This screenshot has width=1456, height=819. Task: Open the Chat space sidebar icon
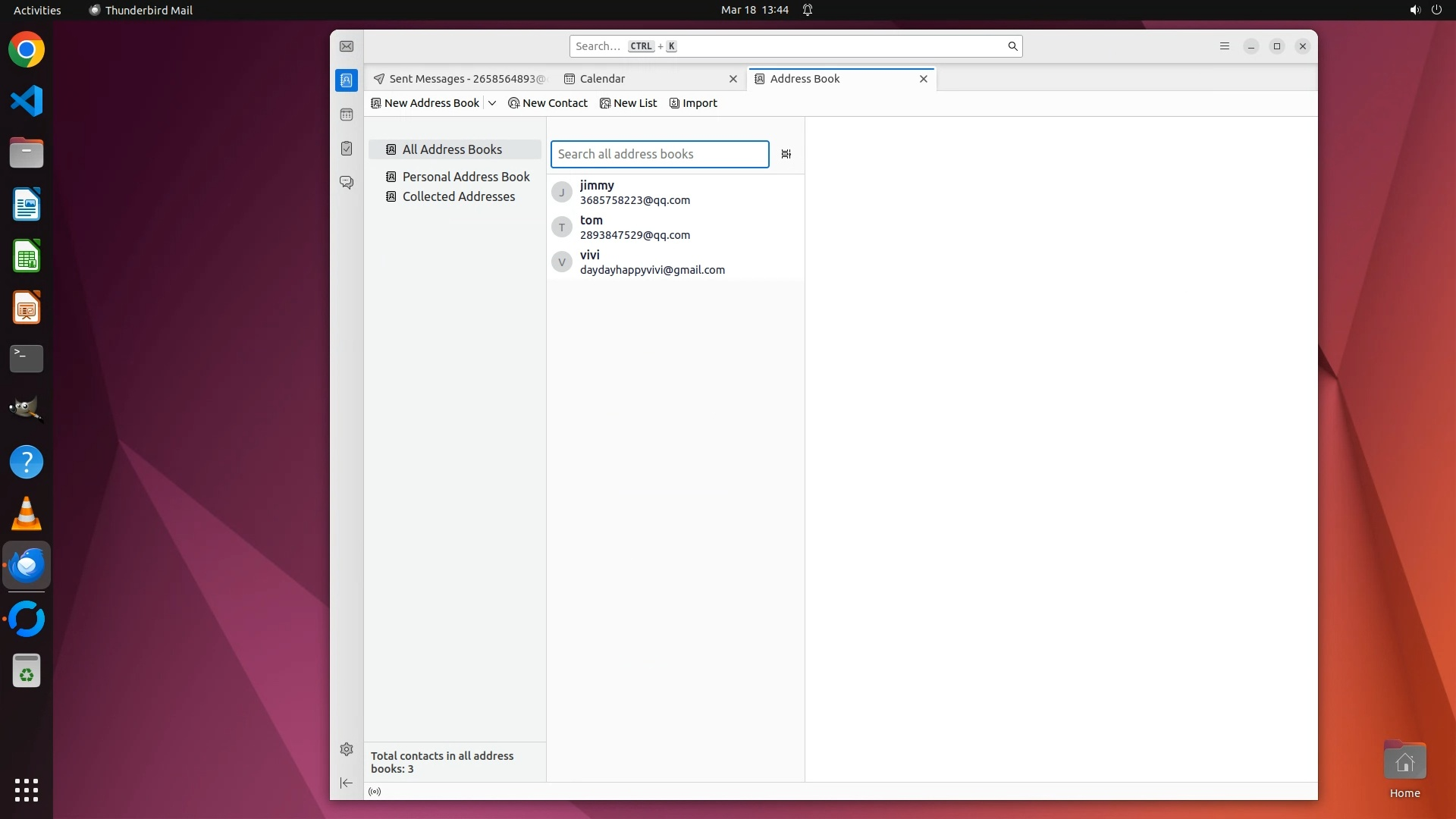point(347,183)
